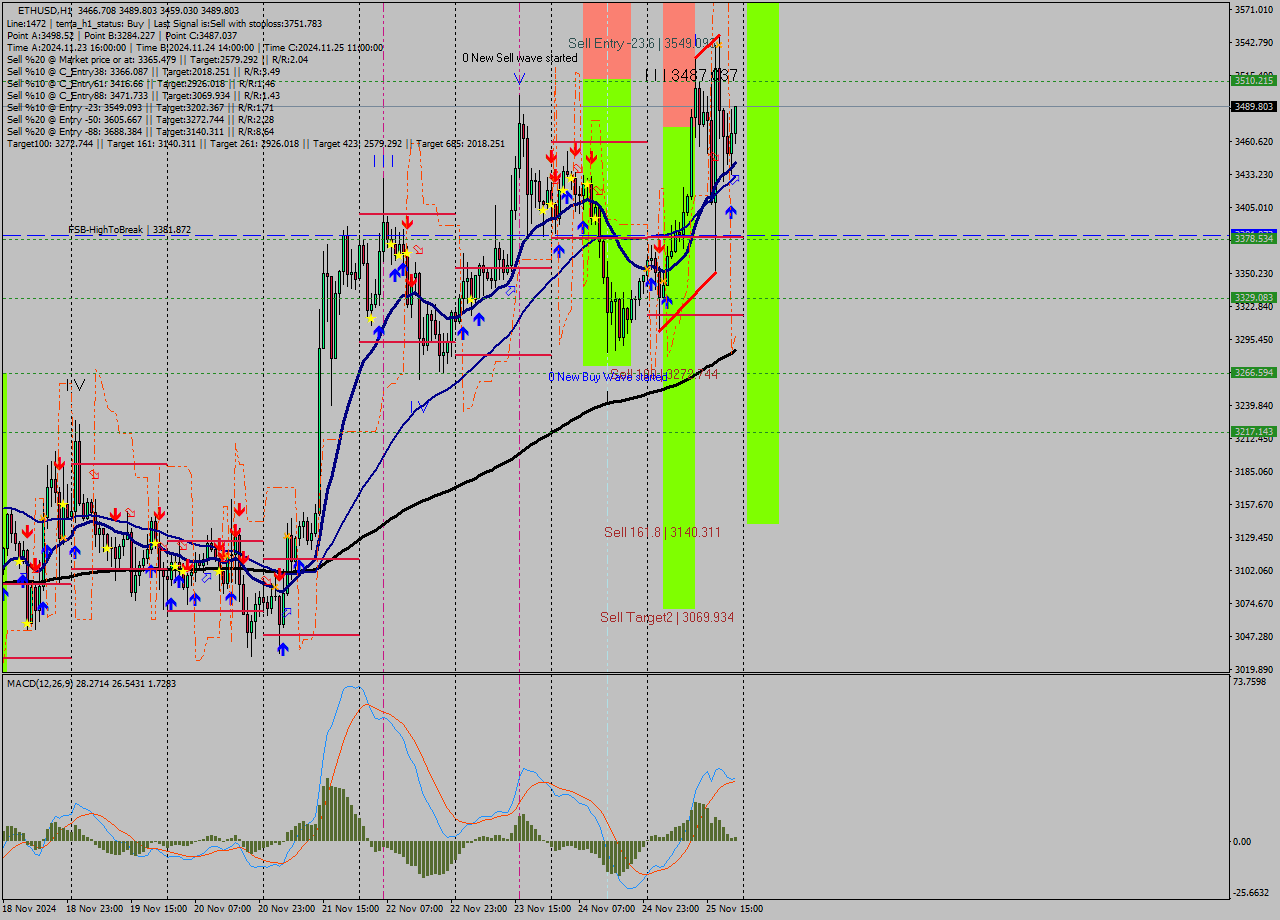Click the green 3329.083 price tag

[x=1254, y=297]
